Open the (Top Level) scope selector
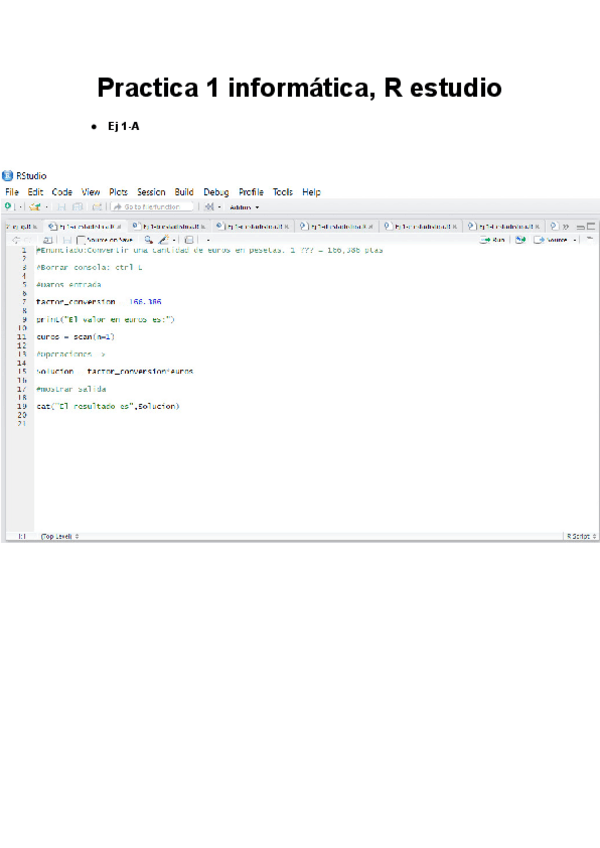Viewport: 600px width, 848px height. click(59, 537)
